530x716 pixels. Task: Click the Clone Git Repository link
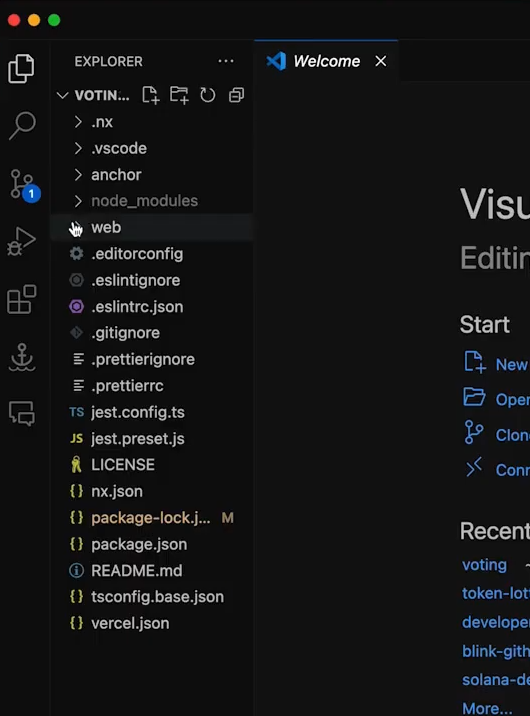click(496, 434)
